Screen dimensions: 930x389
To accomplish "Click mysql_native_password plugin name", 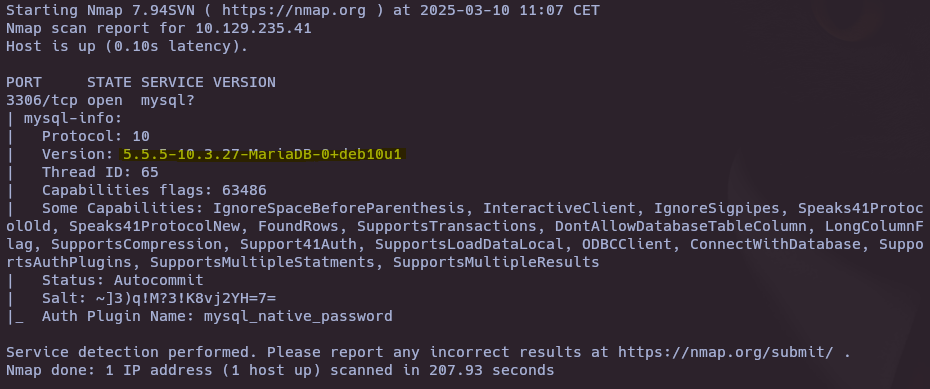I will [298, 317].
